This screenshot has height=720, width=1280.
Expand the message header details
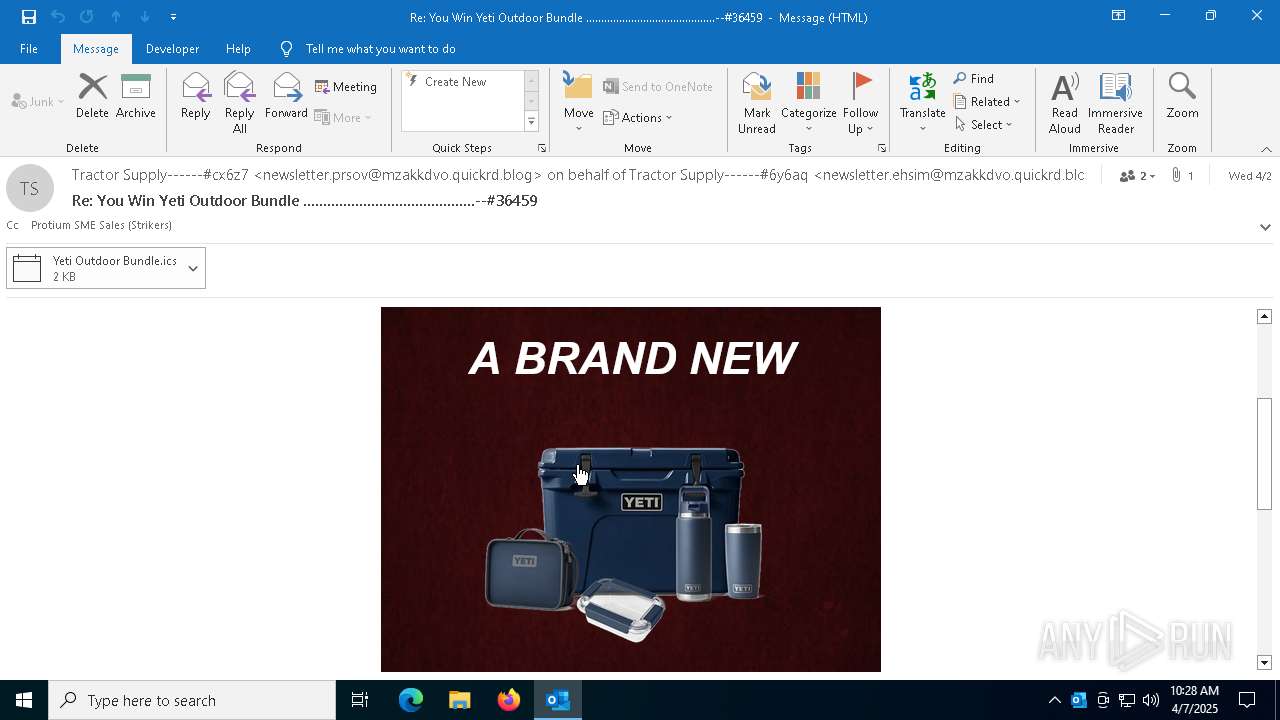click(x=1265, y=227)
